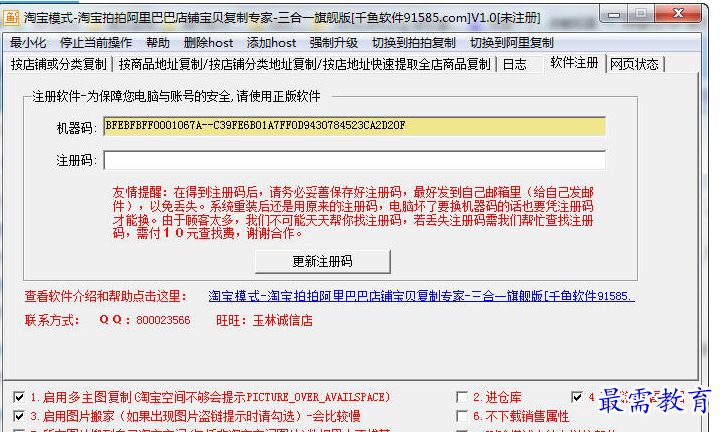Close the window with red X button
720x432 pixels.
coord(678,14)
